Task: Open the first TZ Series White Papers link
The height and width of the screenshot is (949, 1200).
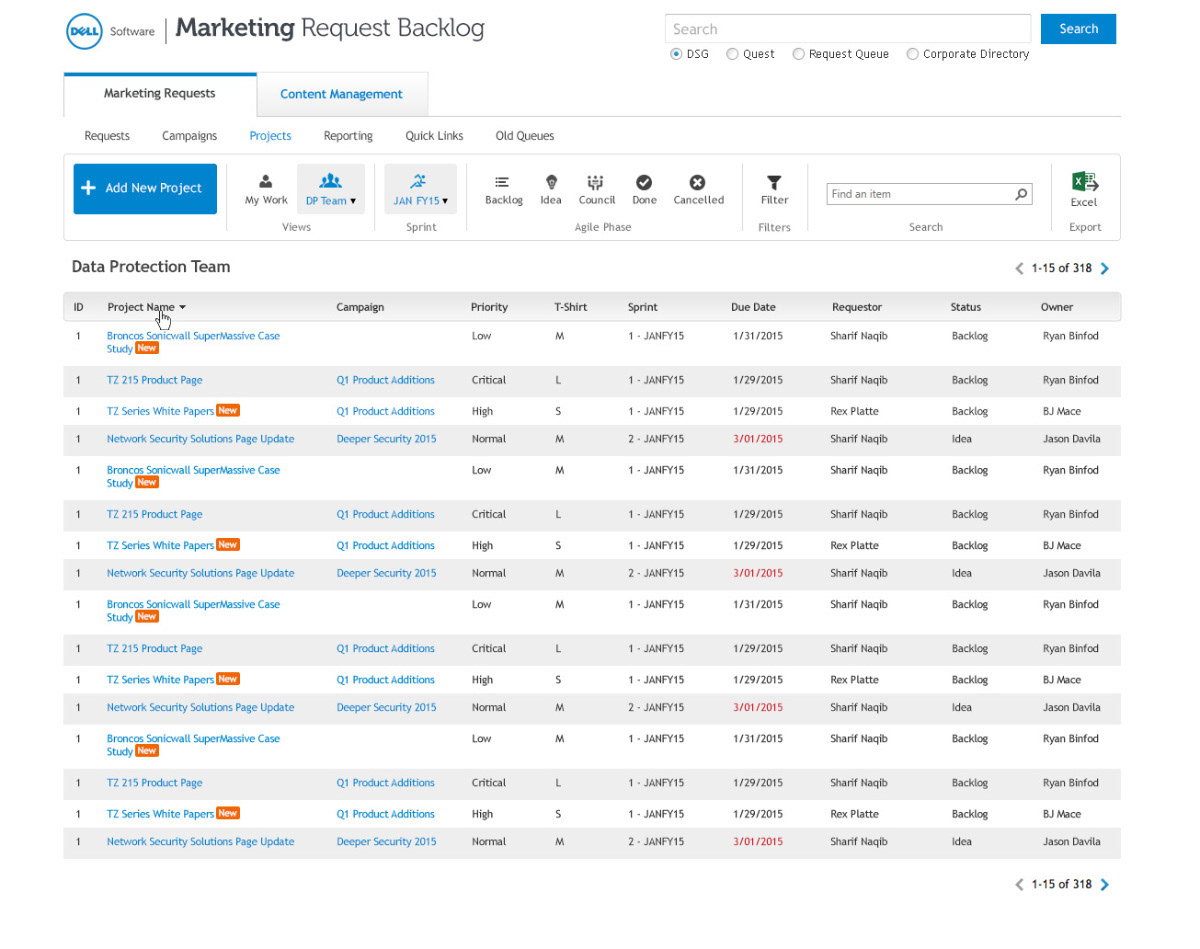Action: tap(160, 411)
